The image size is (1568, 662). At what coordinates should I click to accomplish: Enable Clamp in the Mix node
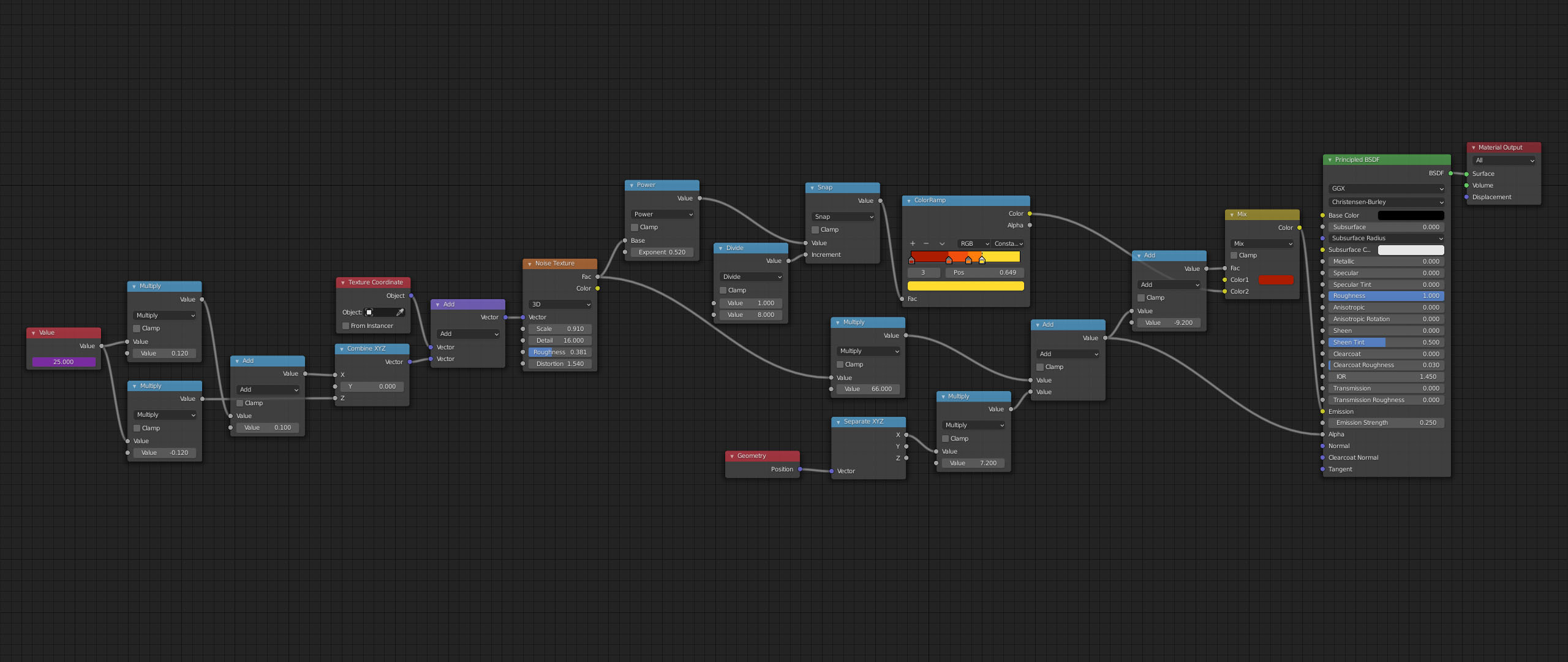(1234, 256)
